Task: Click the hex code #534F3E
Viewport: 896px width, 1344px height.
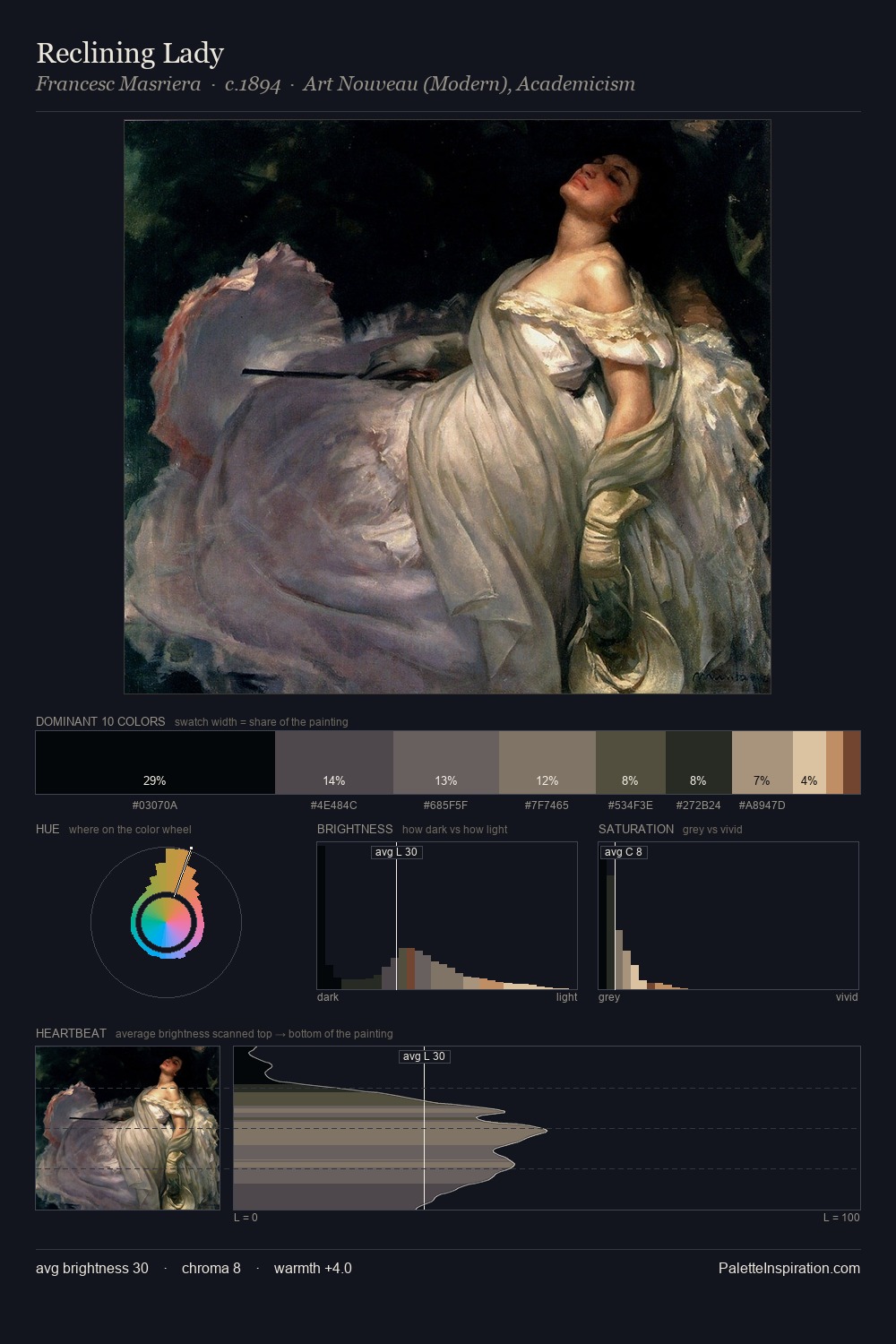Action: click(x=631, y=806)
